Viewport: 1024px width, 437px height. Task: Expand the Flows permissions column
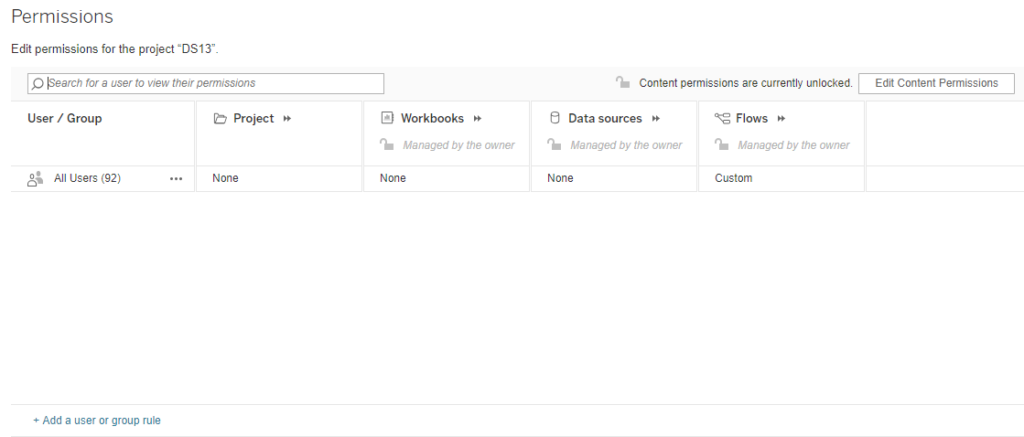click(x=781, y=119)
